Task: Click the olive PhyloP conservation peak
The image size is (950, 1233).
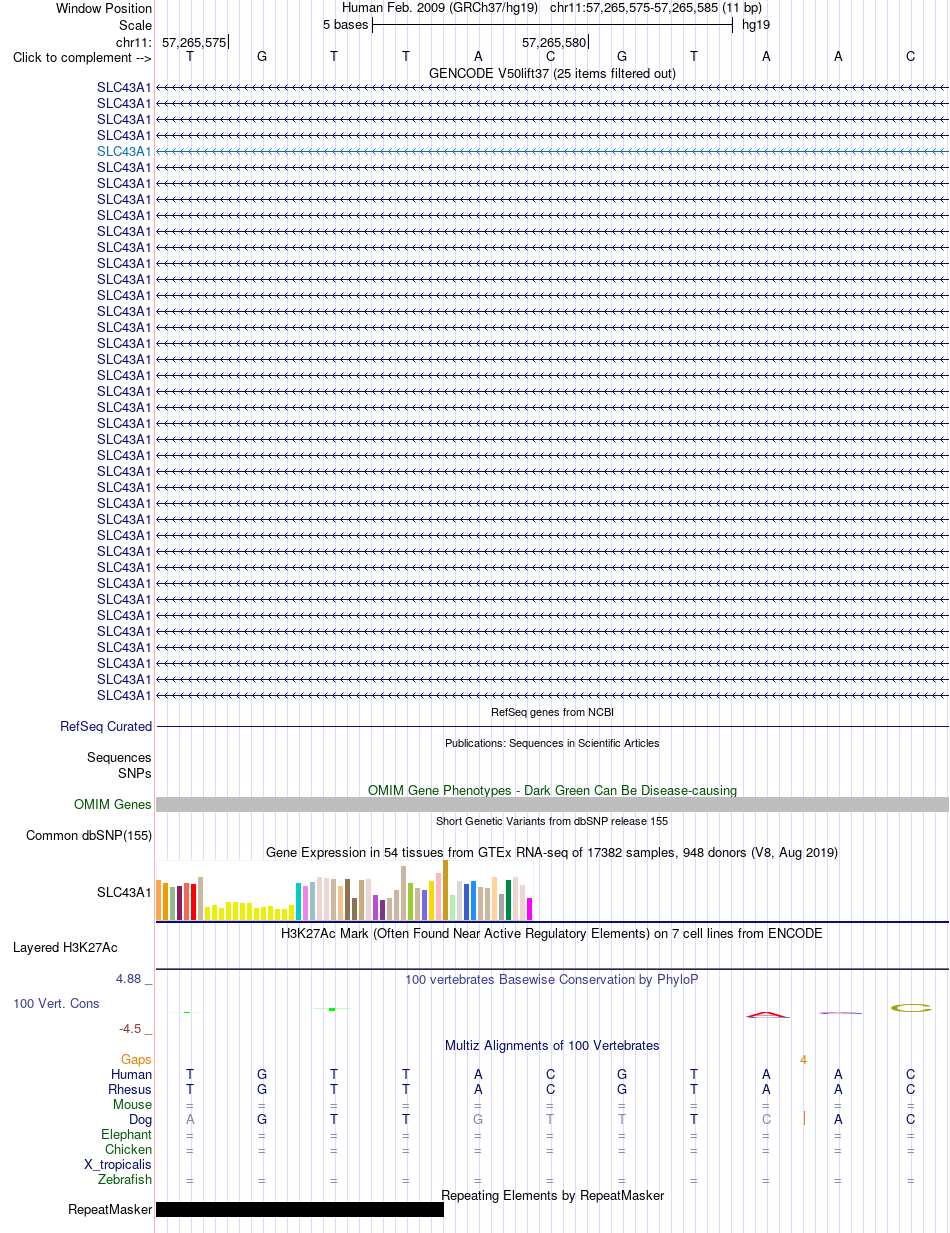Action: point(911,1007)
